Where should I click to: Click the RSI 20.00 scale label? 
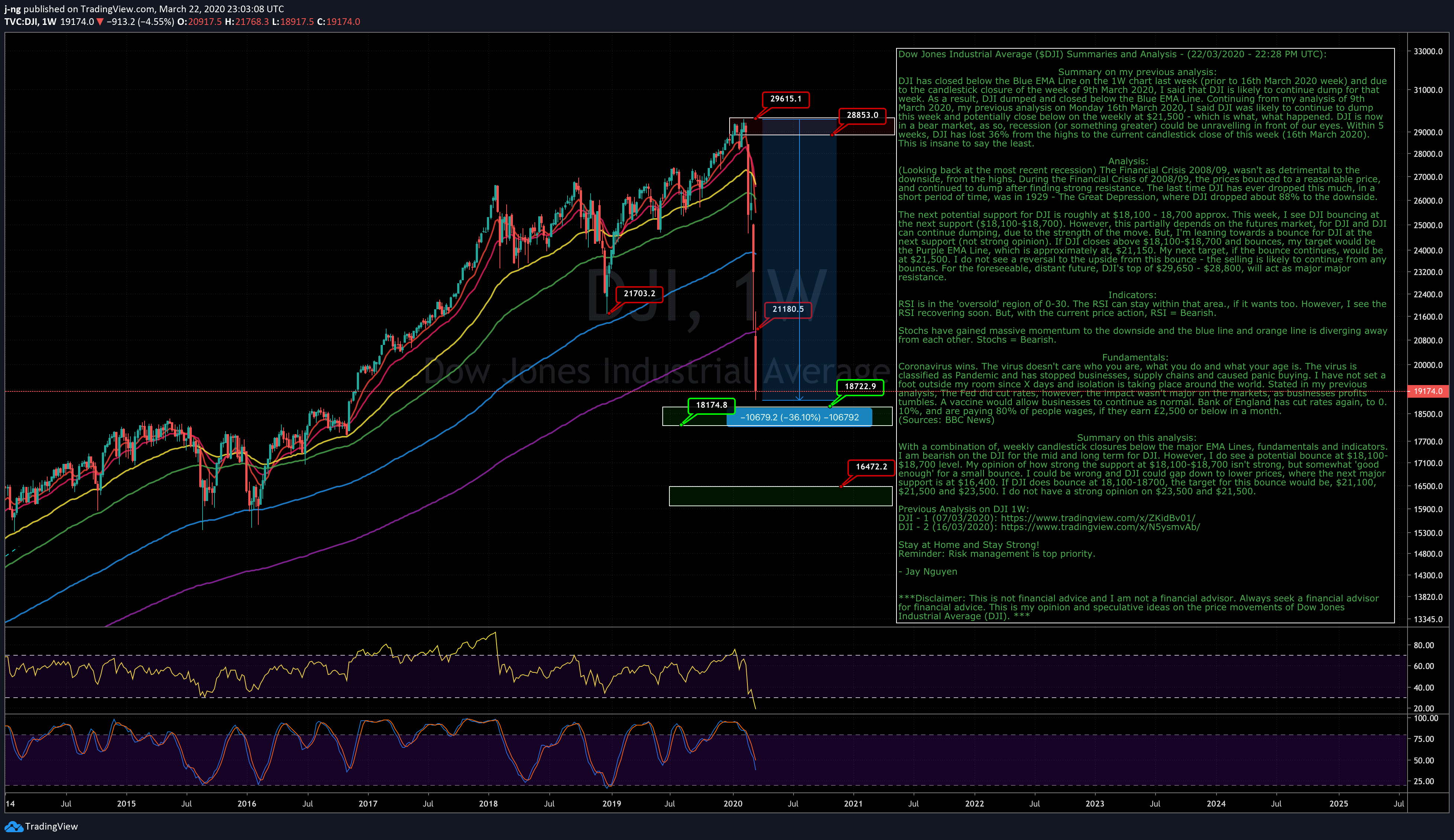[x=1424, y=708]
